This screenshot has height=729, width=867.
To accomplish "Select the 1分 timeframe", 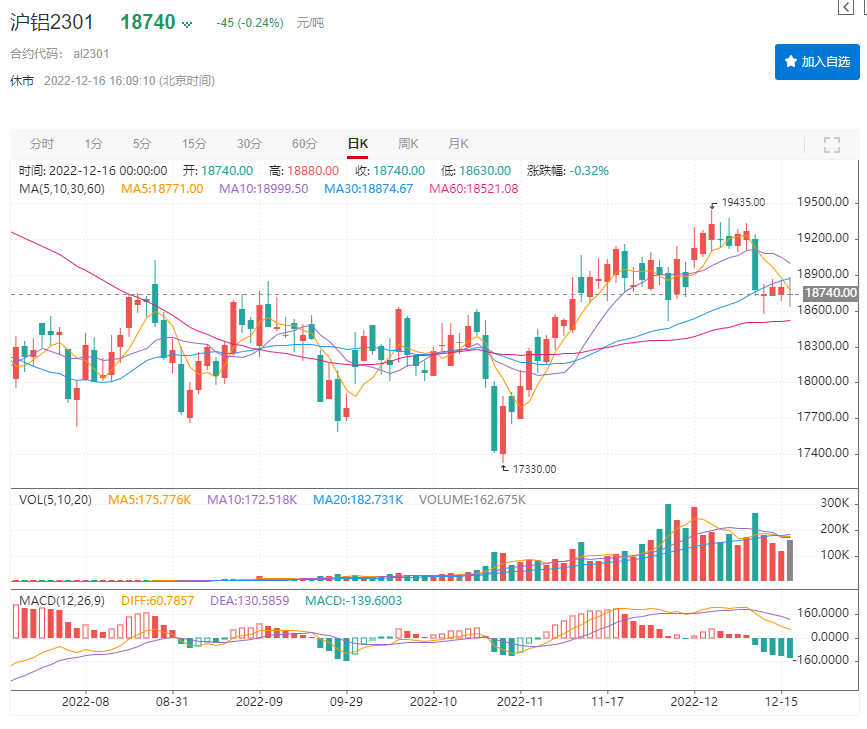I will (90, 144).
